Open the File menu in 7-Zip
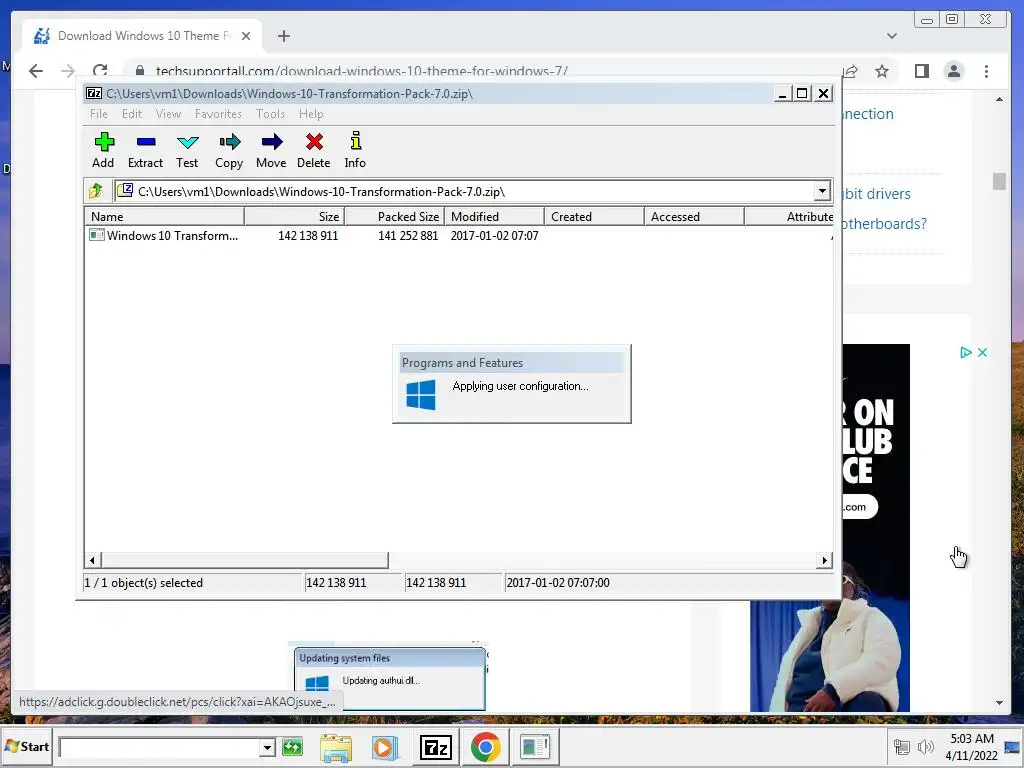The image size is (1024, 768). pos(99,114)
